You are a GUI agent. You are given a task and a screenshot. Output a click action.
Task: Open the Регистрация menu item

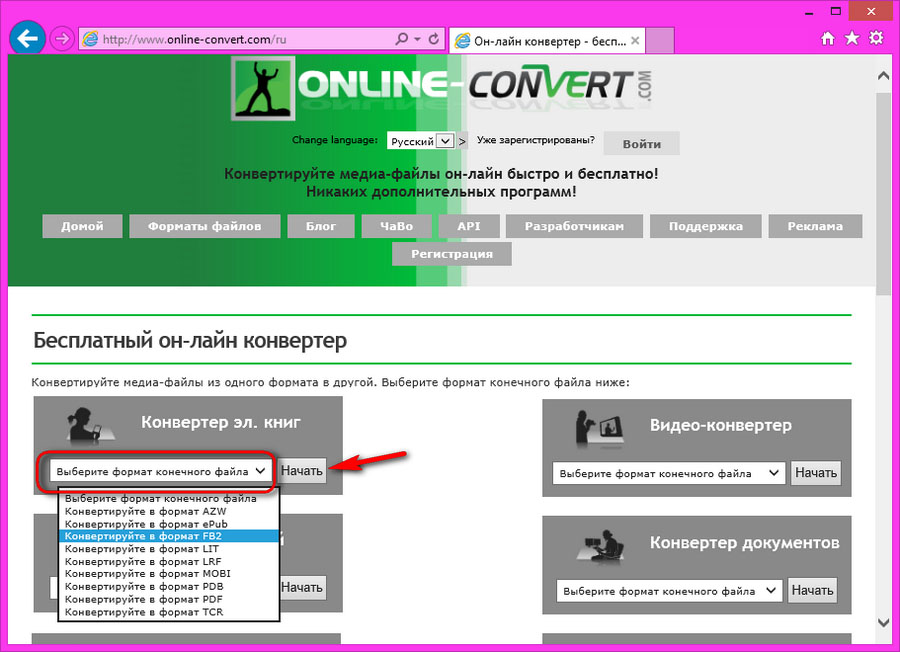[452, 254]
